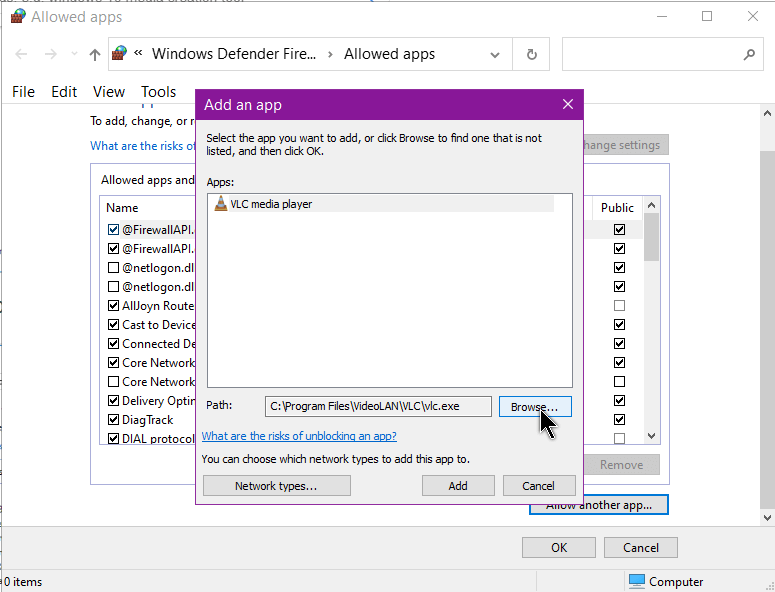This screenshot has width=775, height=592.
Task: Cancel the Add an app dialog
Action: (x=539, y=486)
